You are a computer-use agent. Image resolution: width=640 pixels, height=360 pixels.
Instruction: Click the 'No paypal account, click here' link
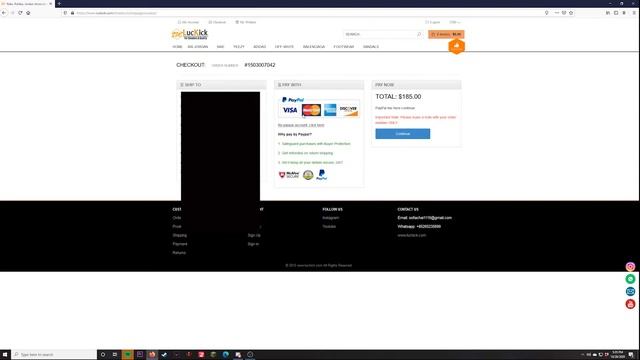pos(301,125)
